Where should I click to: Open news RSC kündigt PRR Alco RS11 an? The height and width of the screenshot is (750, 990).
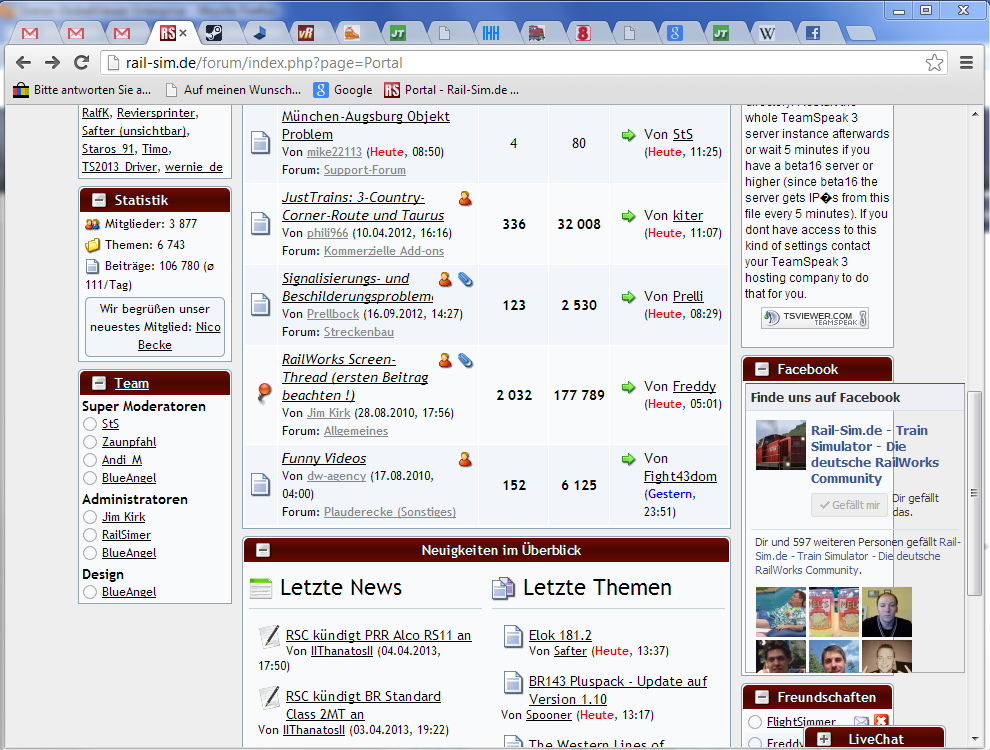[x=378, y=635]
